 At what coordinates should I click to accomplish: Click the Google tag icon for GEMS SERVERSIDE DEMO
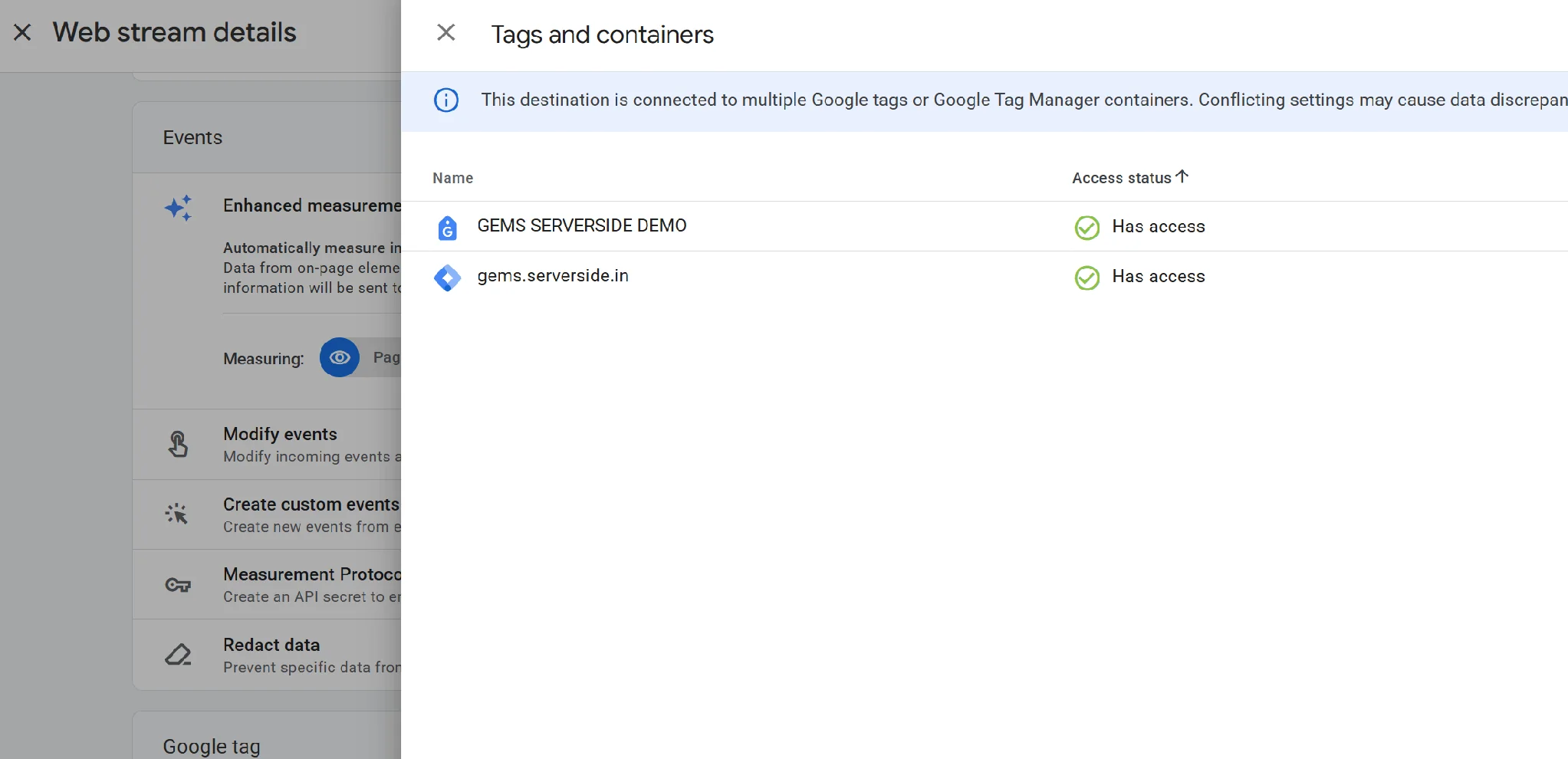click(x=447, y=228)
